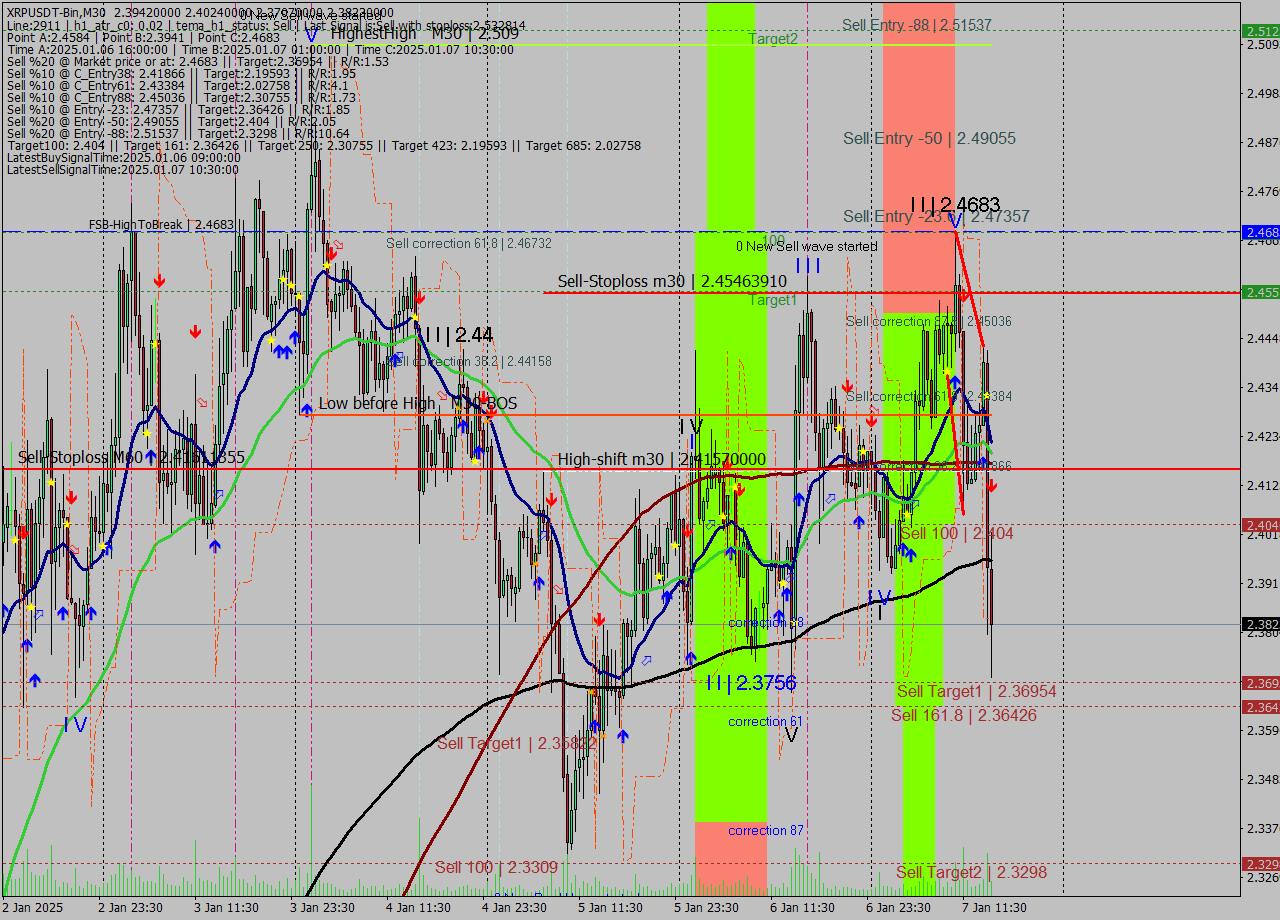Click the green 2.512 price tag on axis
This screenshot has width=1280, height=920.
(1261, 31)
